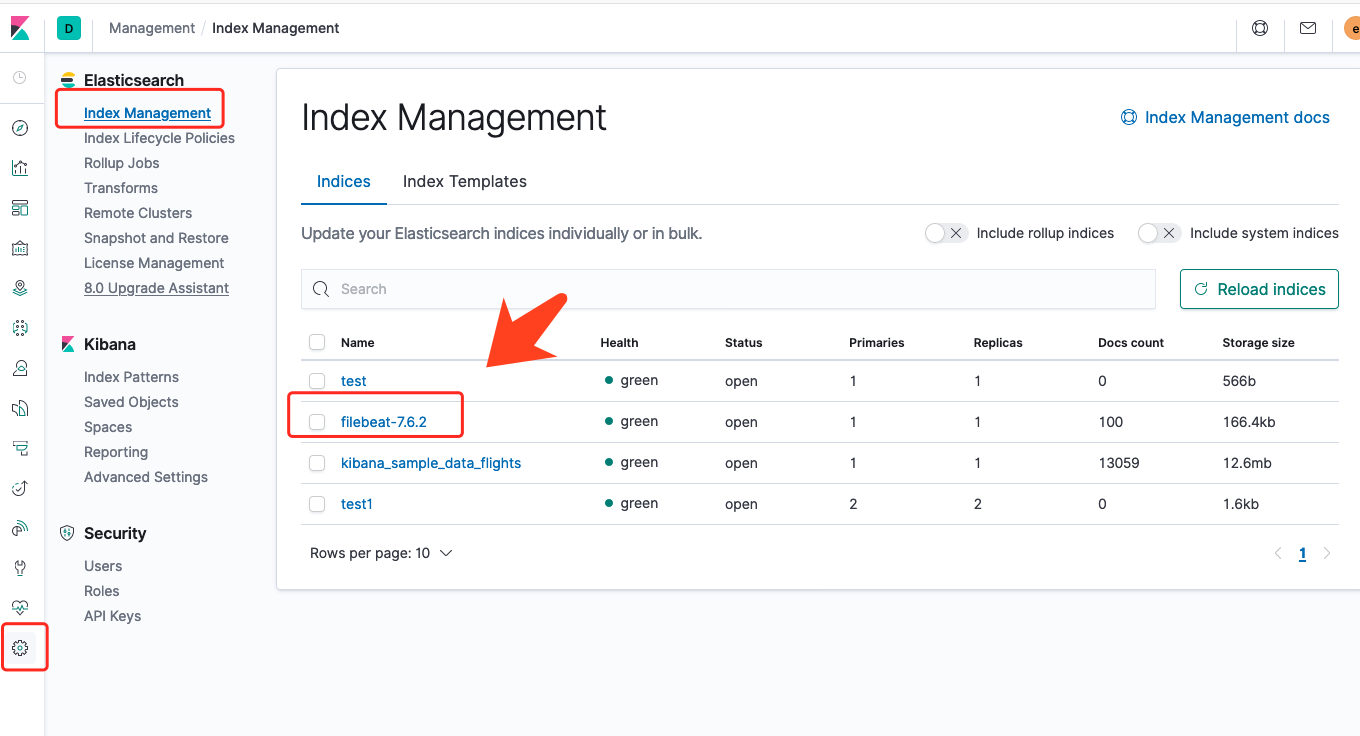This screenshot has height=736, width=1360.
Task: Open the Dashboard app icon
Action: (x=20, y=208)
